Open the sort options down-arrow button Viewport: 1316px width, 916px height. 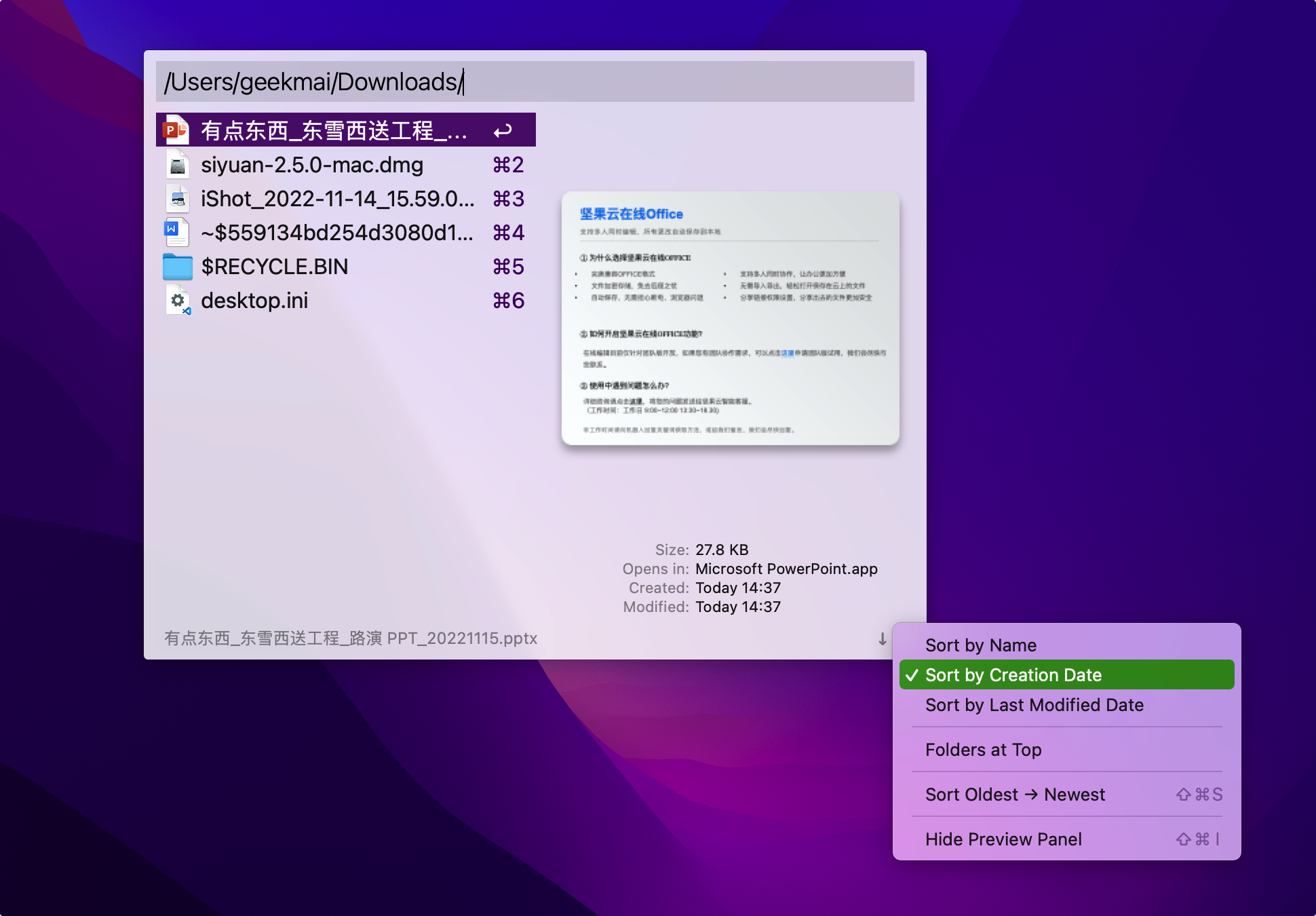click(x=882, y=638)
